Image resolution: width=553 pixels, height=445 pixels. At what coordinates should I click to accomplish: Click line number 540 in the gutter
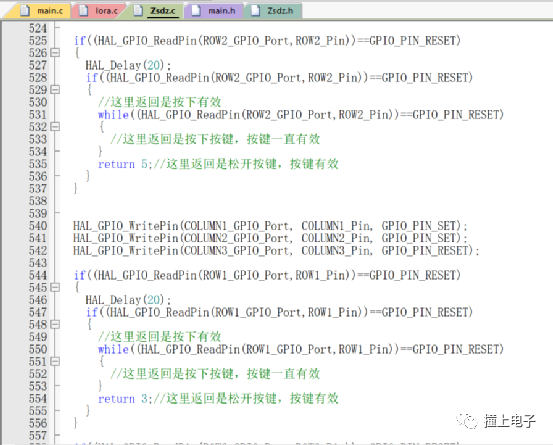pyautogui.click(x=38, y=226)
